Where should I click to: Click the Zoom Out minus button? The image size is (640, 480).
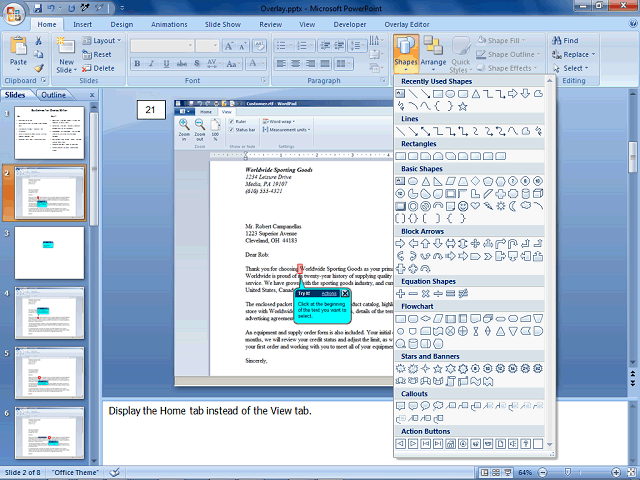542,472
